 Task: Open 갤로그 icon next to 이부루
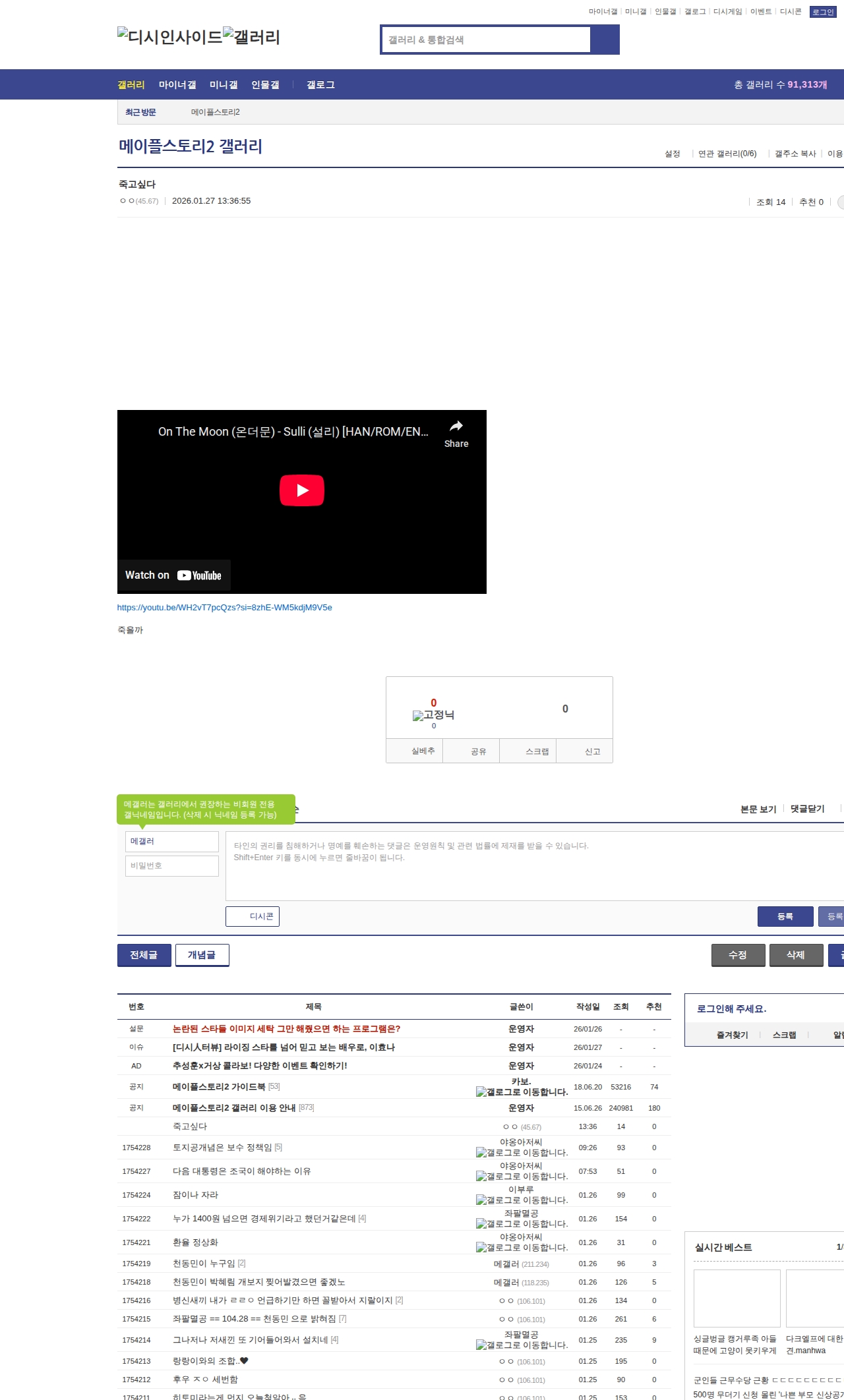[522, 1200]
